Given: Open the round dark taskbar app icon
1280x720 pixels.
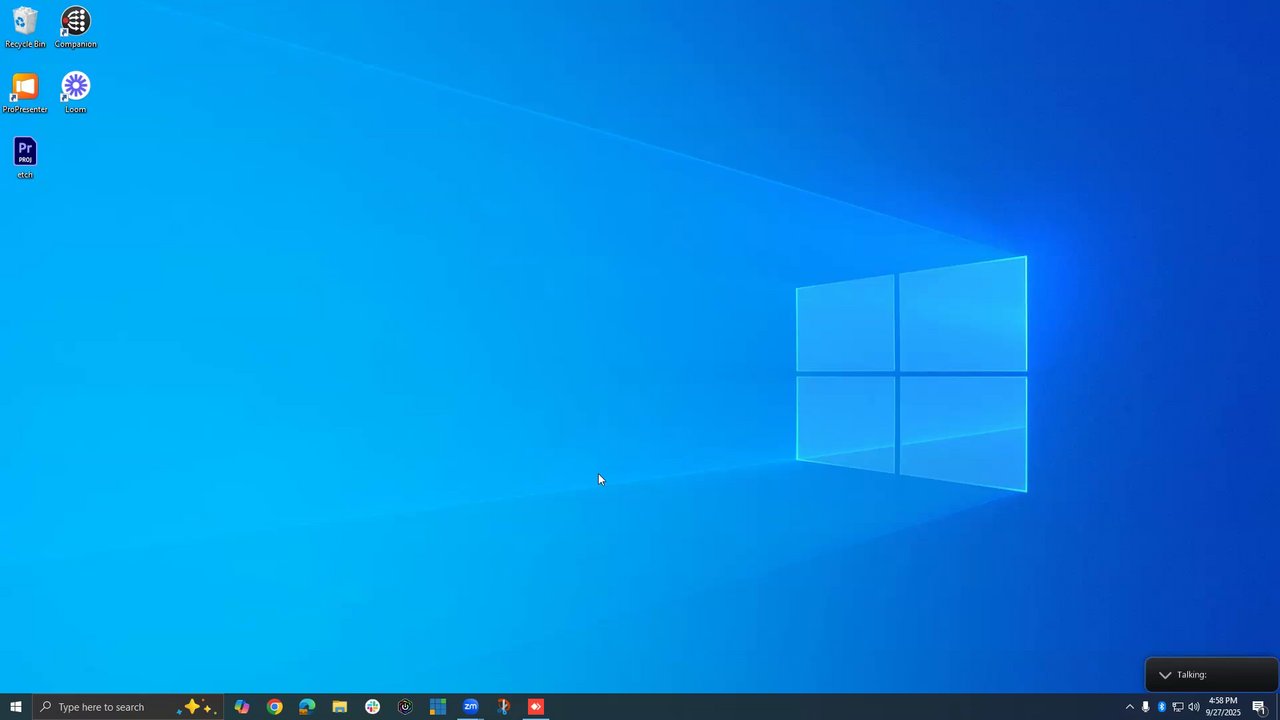Looking at the screenshot, I should (405, 707).
